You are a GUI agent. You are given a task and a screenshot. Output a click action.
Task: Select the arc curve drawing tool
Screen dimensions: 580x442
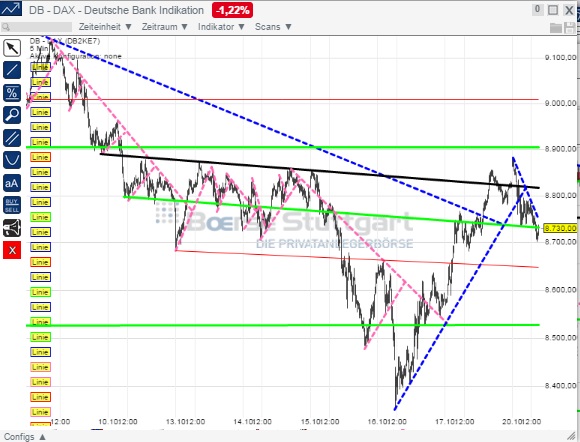tap(12, 160)
